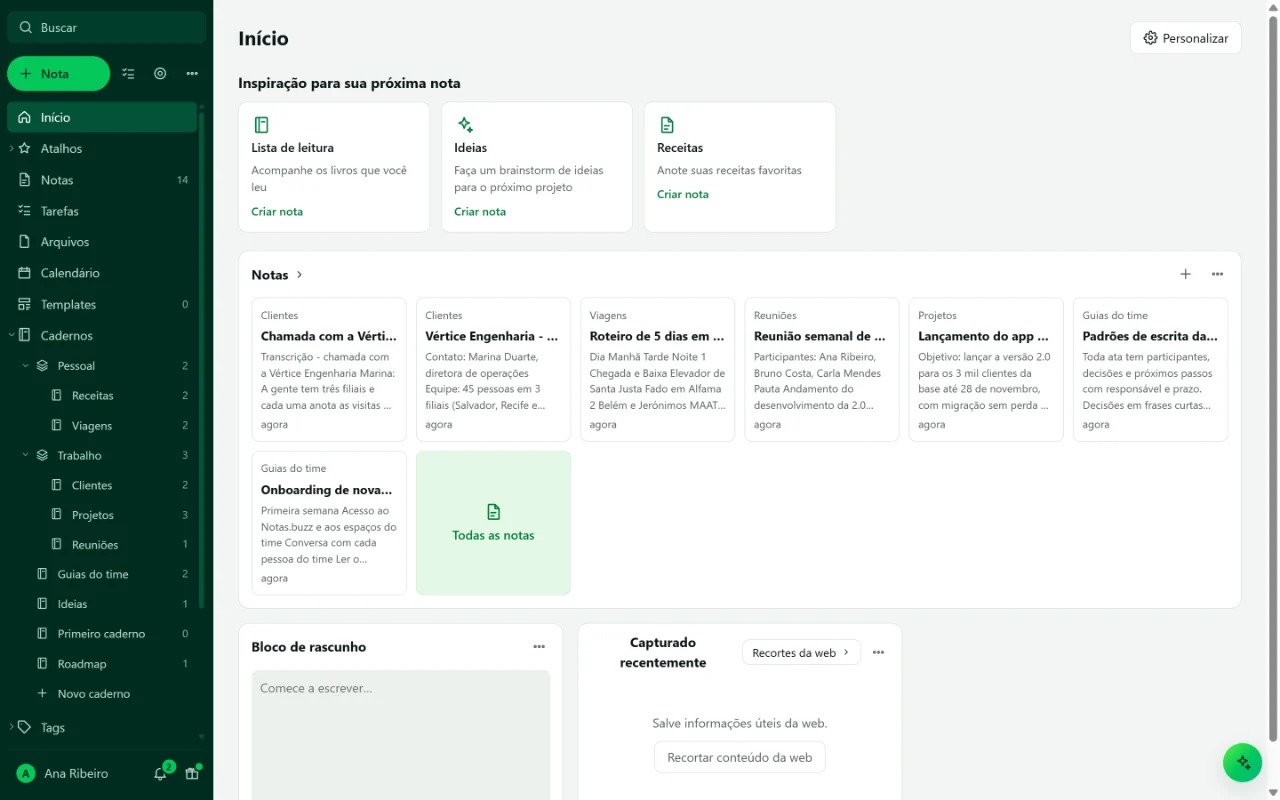
Task: Expand the Atalhos section chevron
Action: coord(11,148)
